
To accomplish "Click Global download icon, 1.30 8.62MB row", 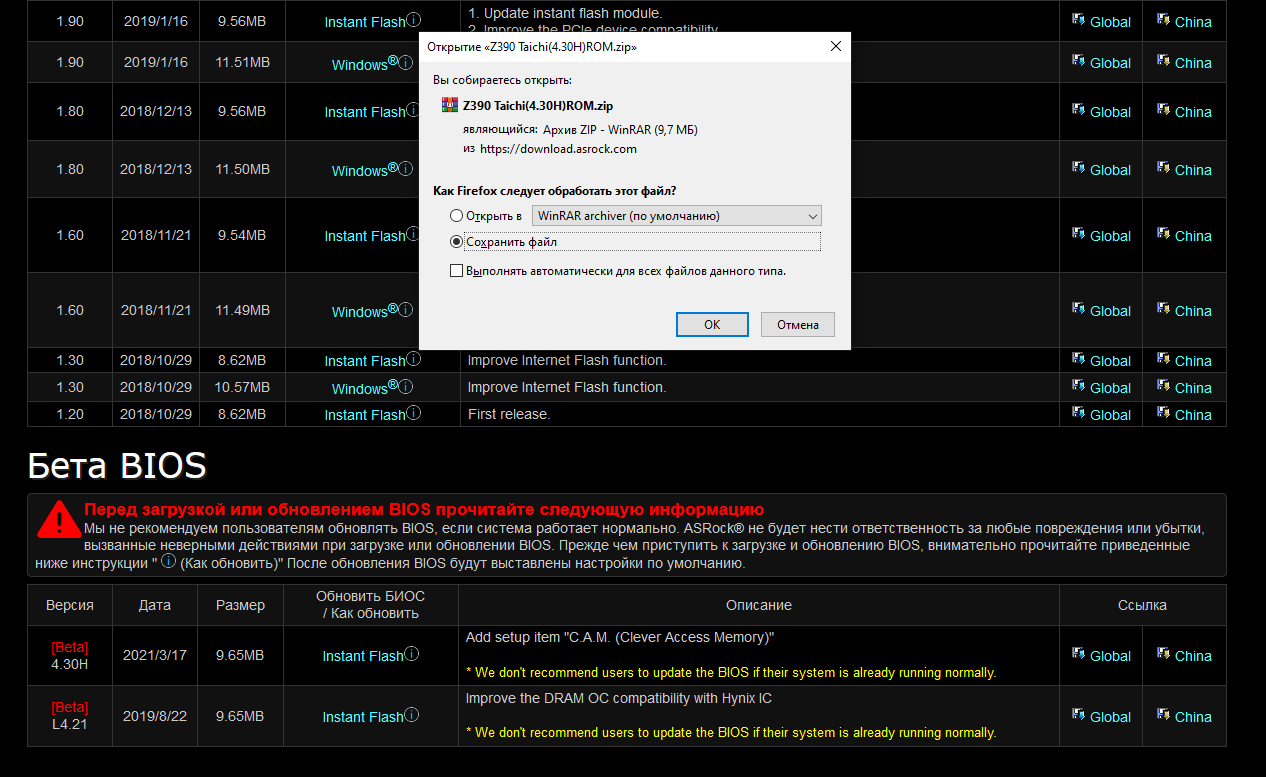I will click(1078, 359).
